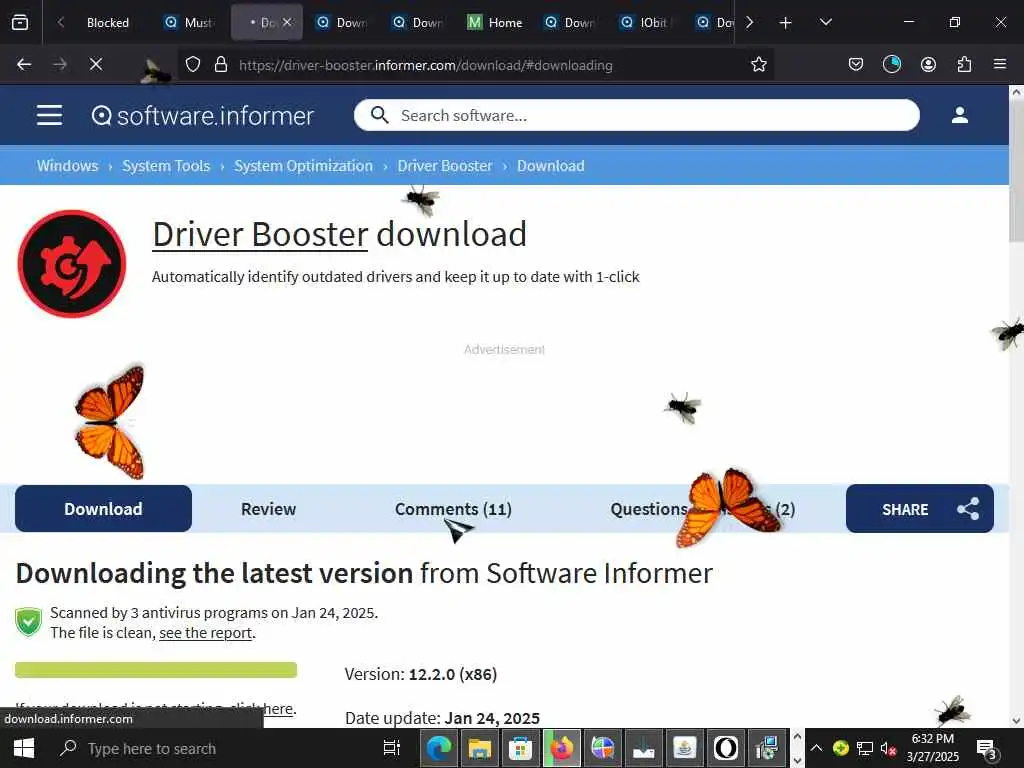Click the Search software field

pos(637,116)
